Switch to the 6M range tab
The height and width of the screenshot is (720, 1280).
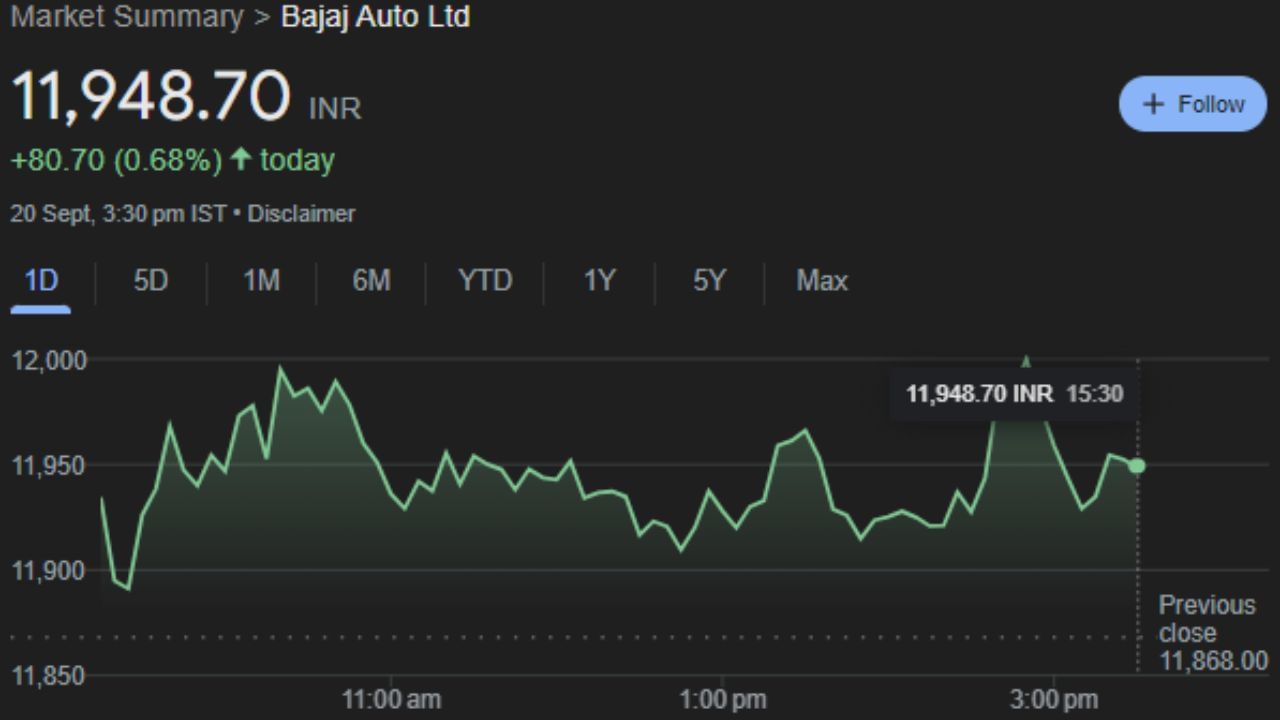coord(371,281)
